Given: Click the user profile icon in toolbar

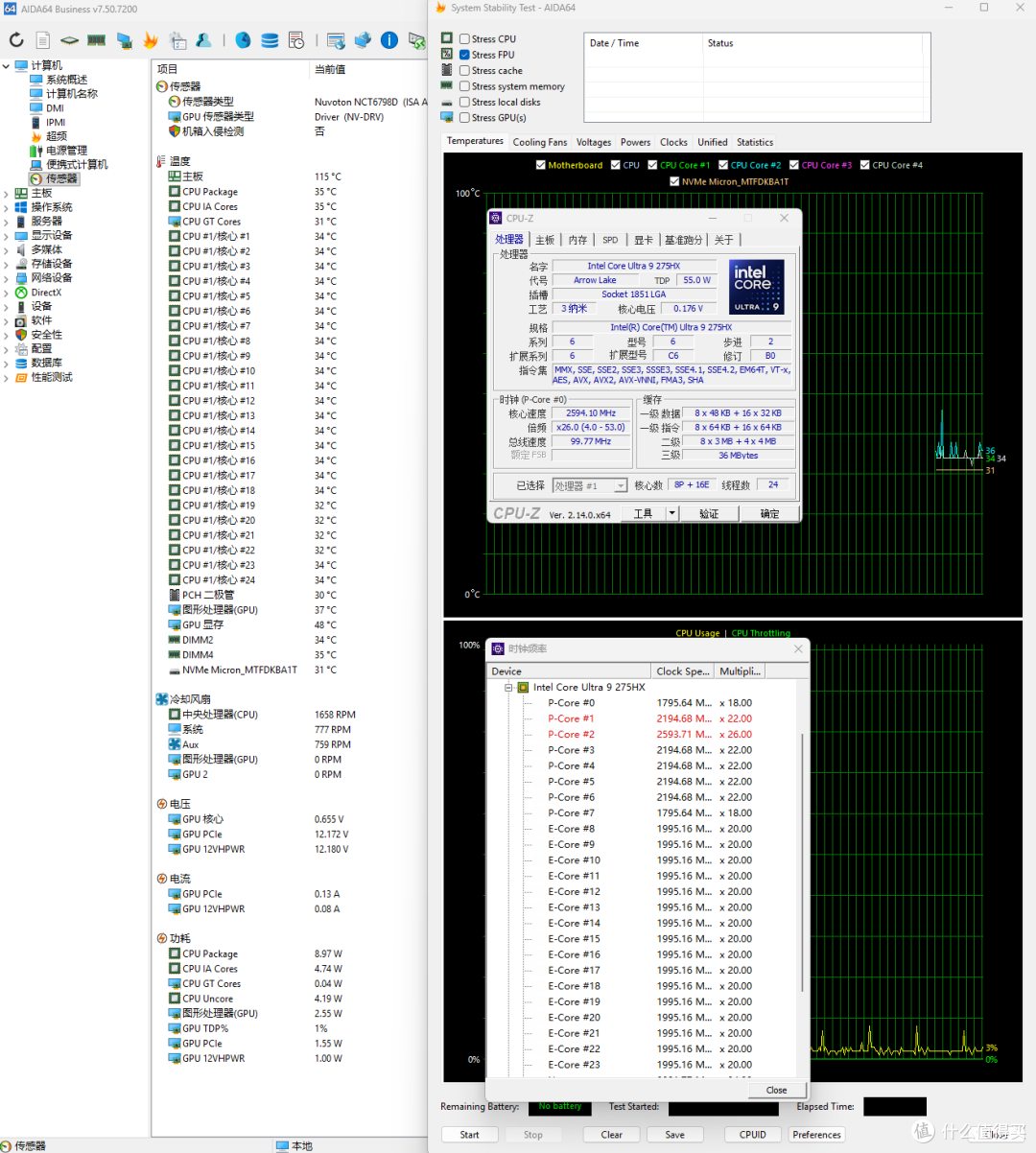Looking at the screenshot, I should pos(203,40).
